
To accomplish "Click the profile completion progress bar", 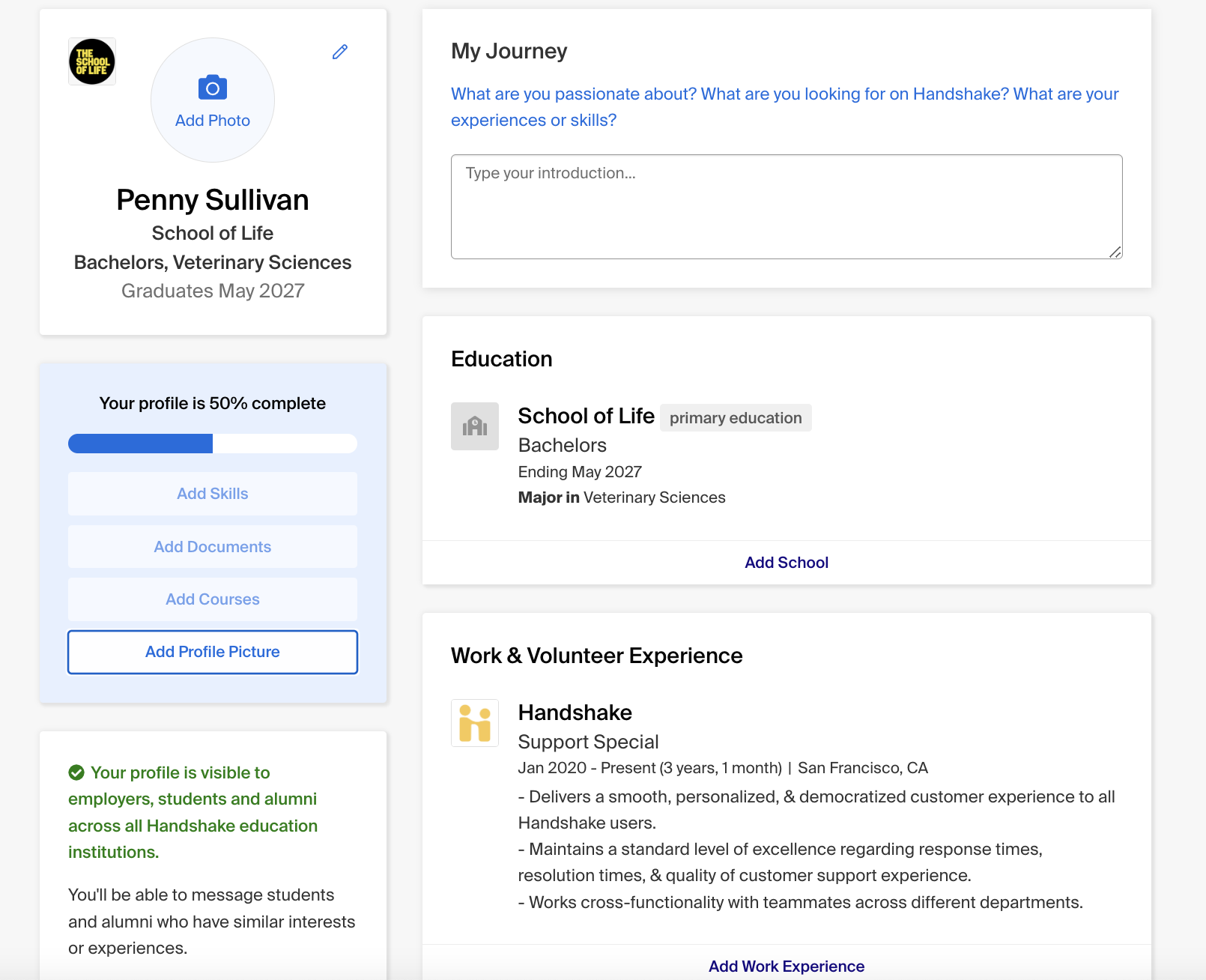I will (213, 444).
